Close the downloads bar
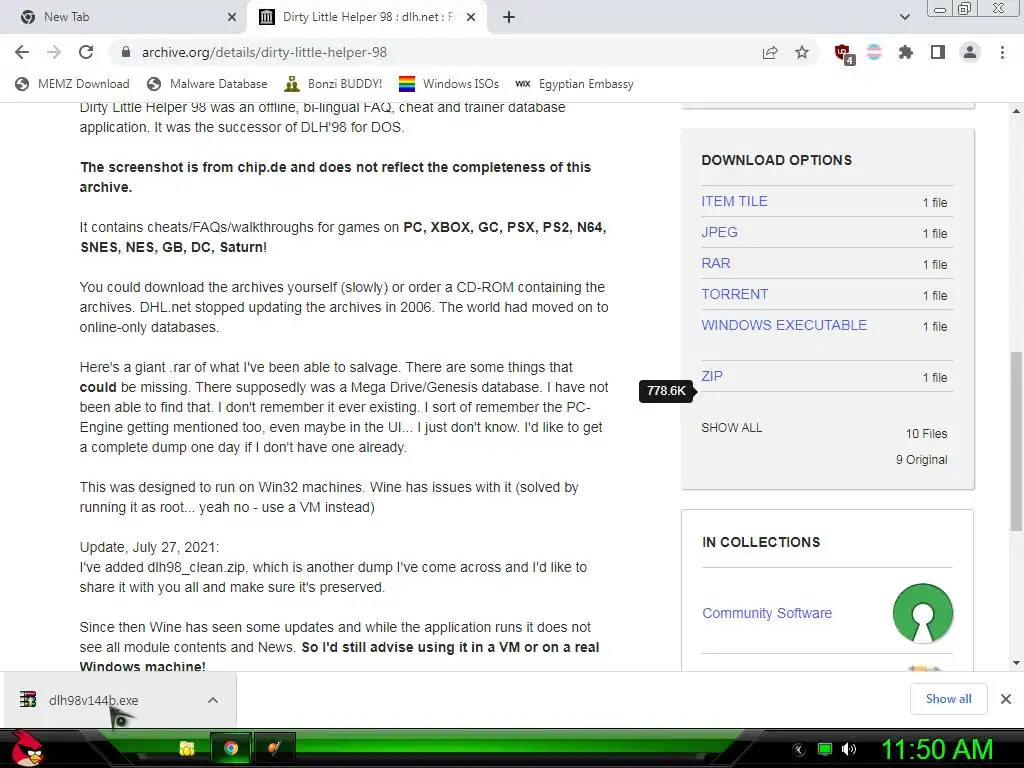 (1006, 699)
